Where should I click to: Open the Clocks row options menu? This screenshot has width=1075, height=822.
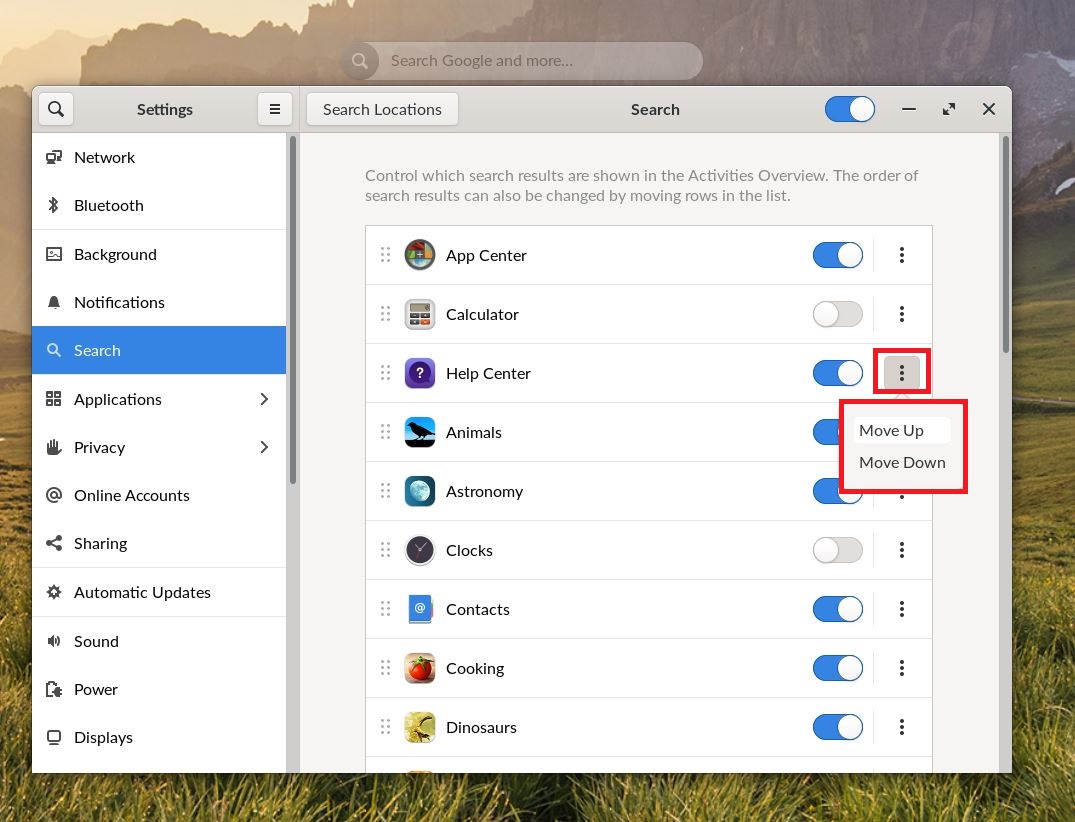tap(902, 550)
